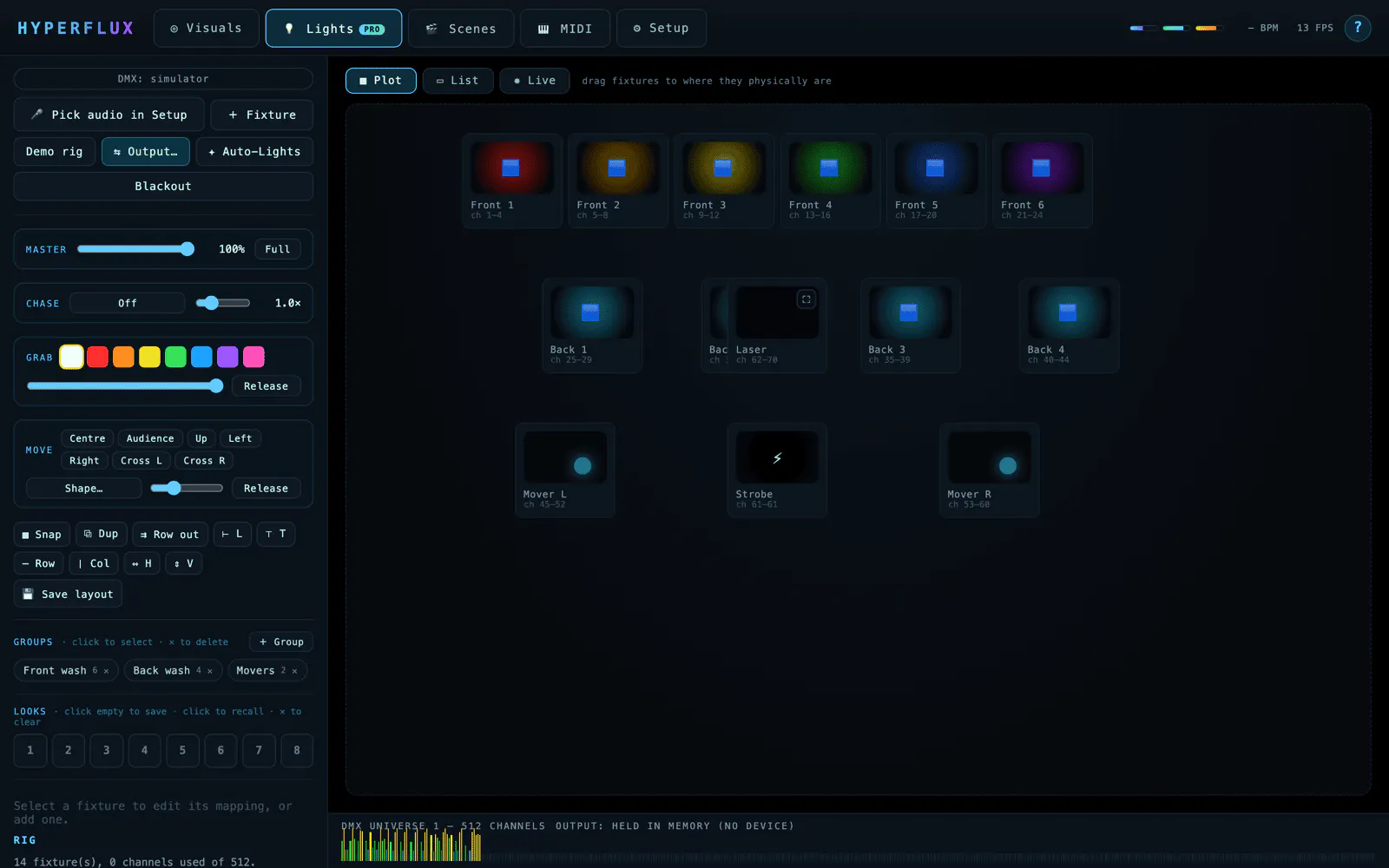Select Cross R move preset

pyautogui.click(x=204, y=461)
